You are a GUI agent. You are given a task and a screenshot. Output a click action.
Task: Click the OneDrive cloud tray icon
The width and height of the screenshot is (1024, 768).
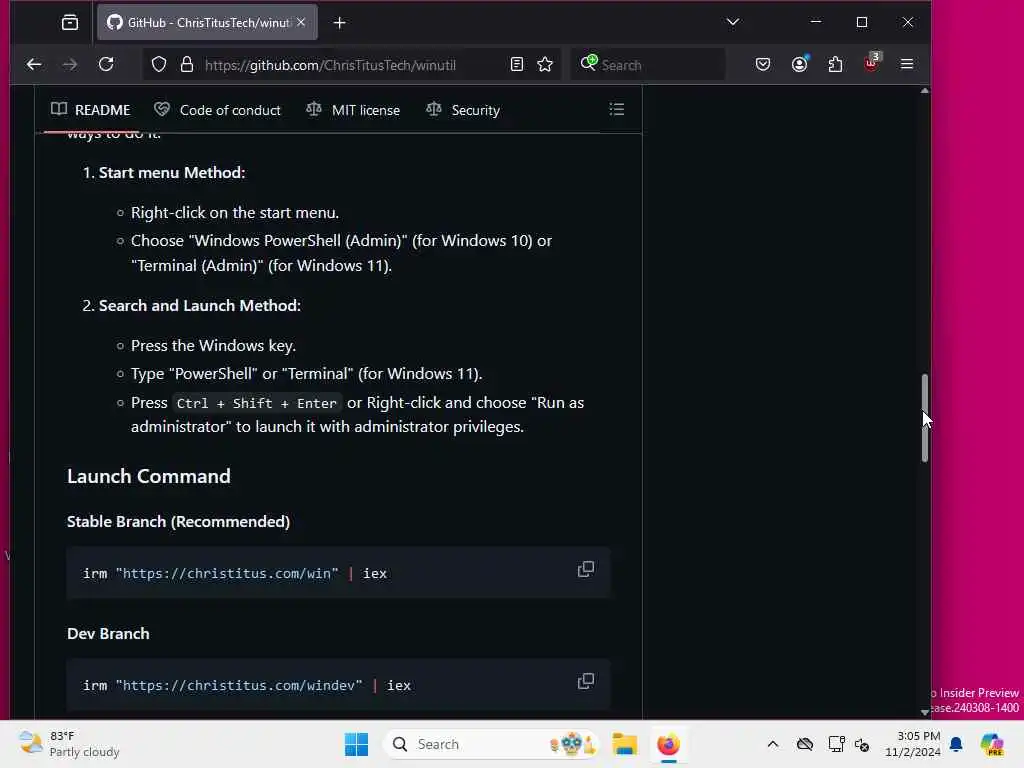(805, 744)
